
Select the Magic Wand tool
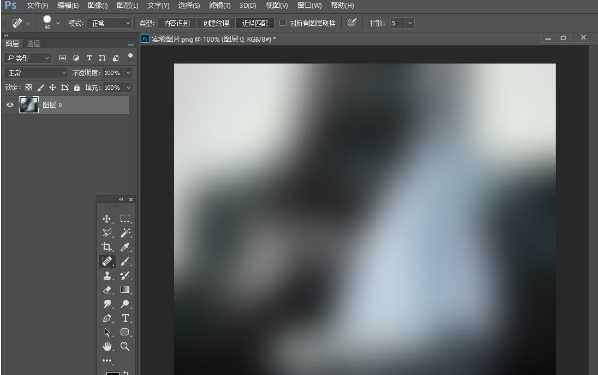(x=125, y=233)
